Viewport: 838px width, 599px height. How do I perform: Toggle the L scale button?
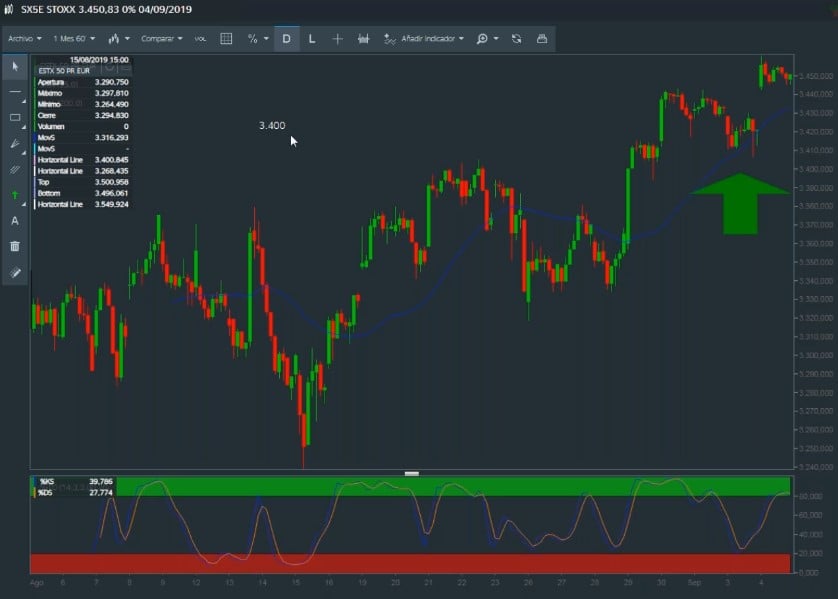(312, 39)
